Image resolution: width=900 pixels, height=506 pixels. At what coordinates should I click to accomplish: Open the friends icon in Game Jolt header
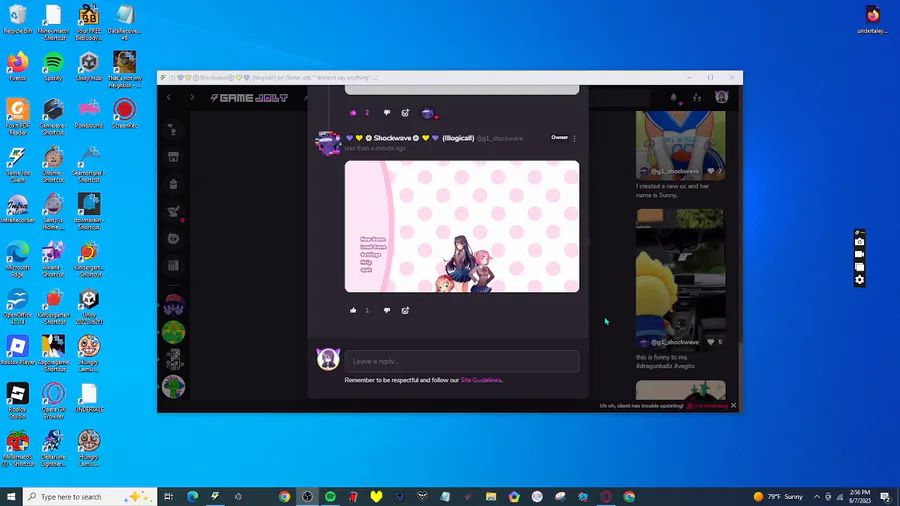pyautogui.click(x=697, y=98)
